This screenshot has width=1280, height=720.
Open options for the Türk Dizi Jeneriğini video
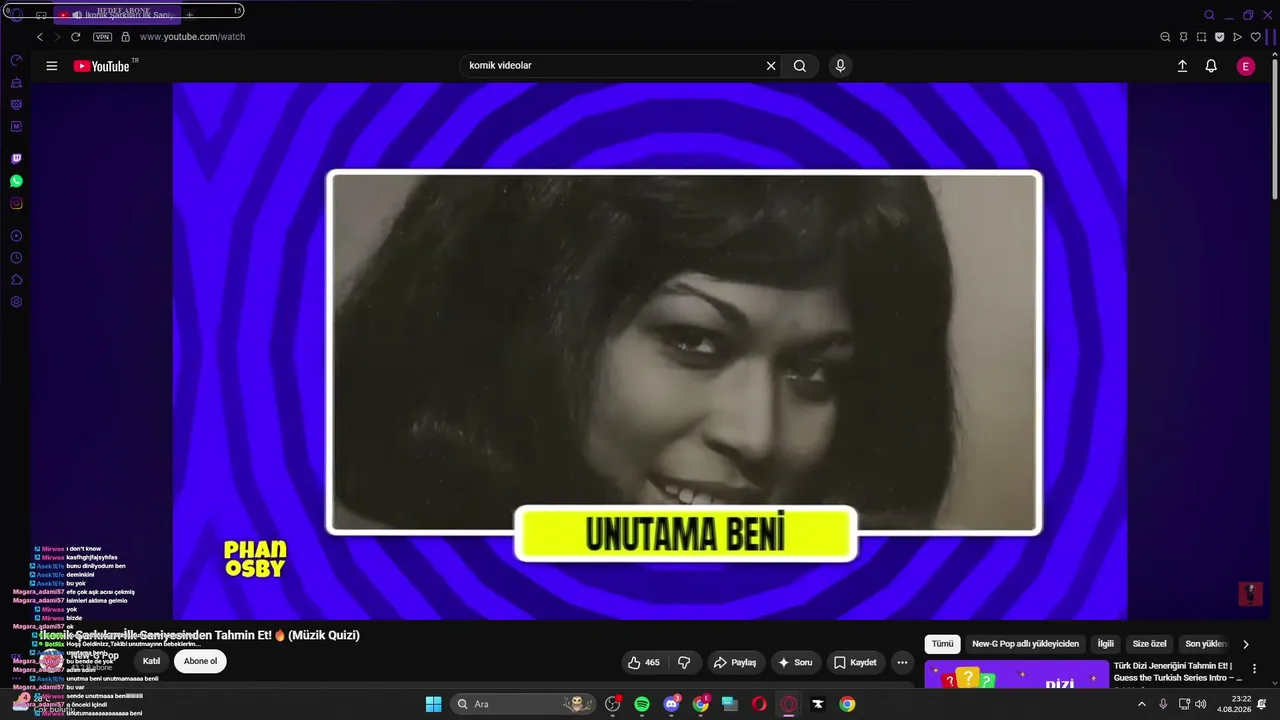(1254, 668)
